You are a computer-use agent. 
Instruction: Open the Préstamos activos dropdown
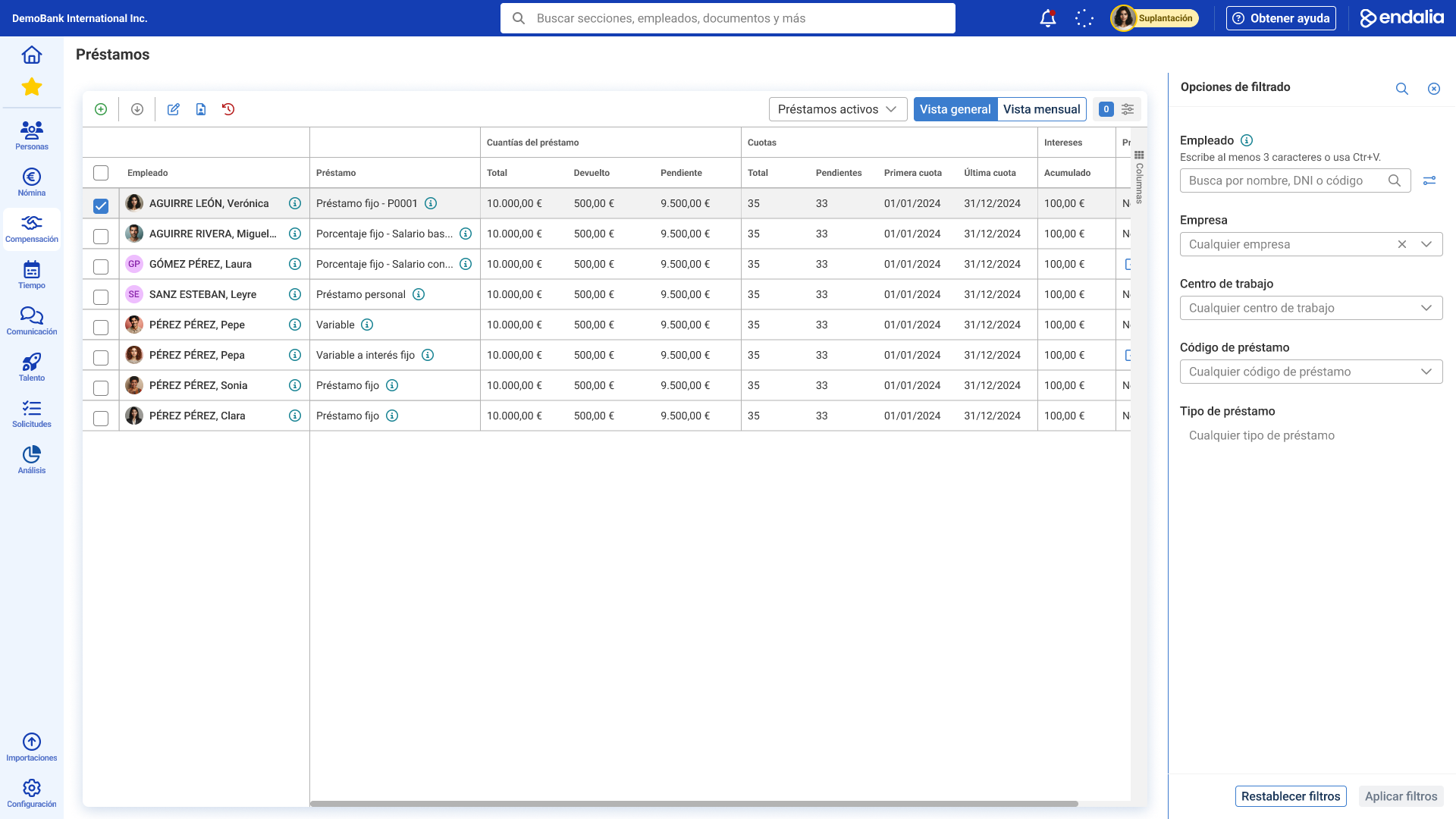coord(838,109)
